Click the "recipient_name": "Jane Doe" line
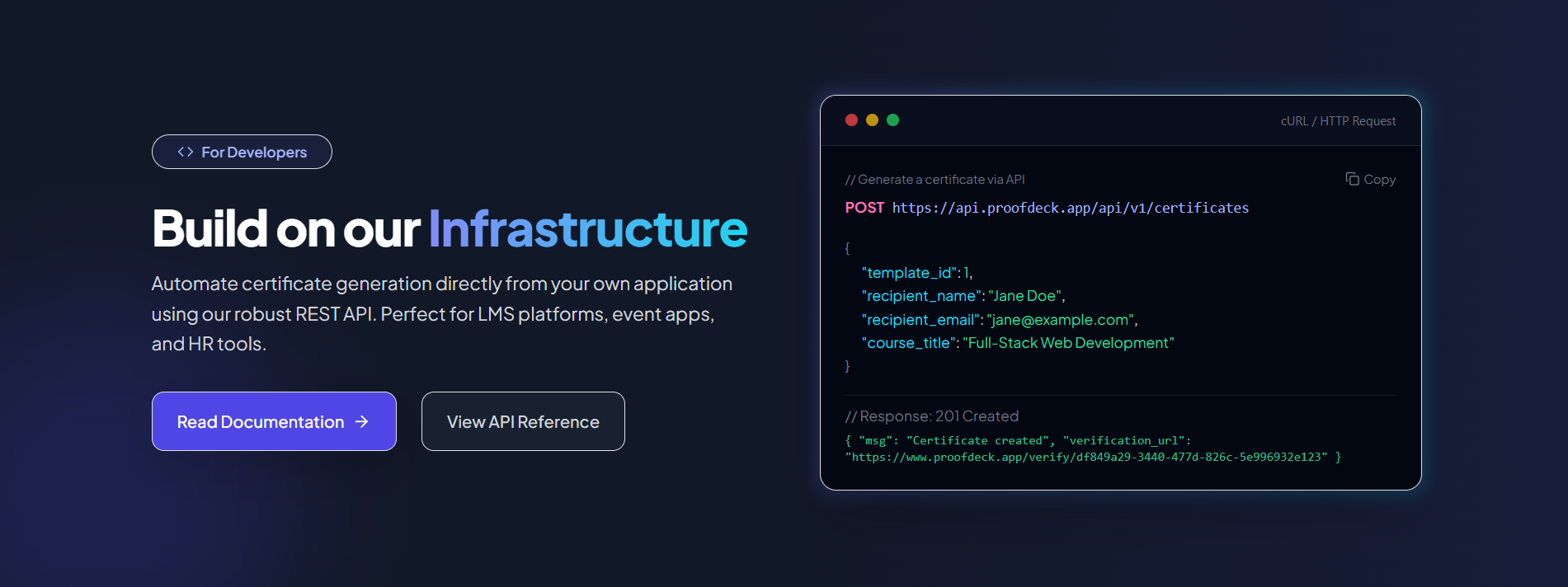Screen dimensions: 1568x587 pyautogui.click(x=963, y=296)
